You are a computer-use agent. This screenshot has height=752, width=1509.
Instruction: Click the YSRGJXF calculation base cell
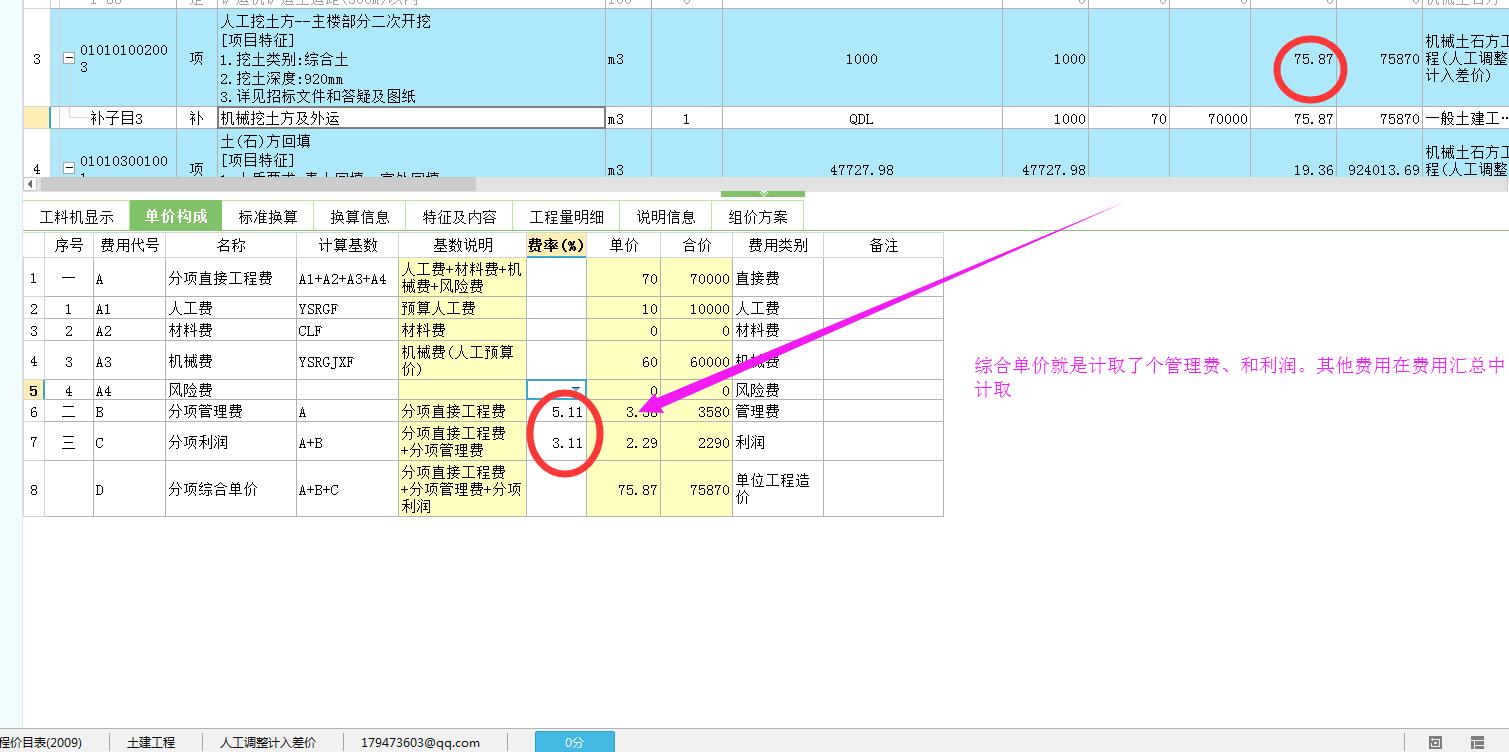pos(347,361)
